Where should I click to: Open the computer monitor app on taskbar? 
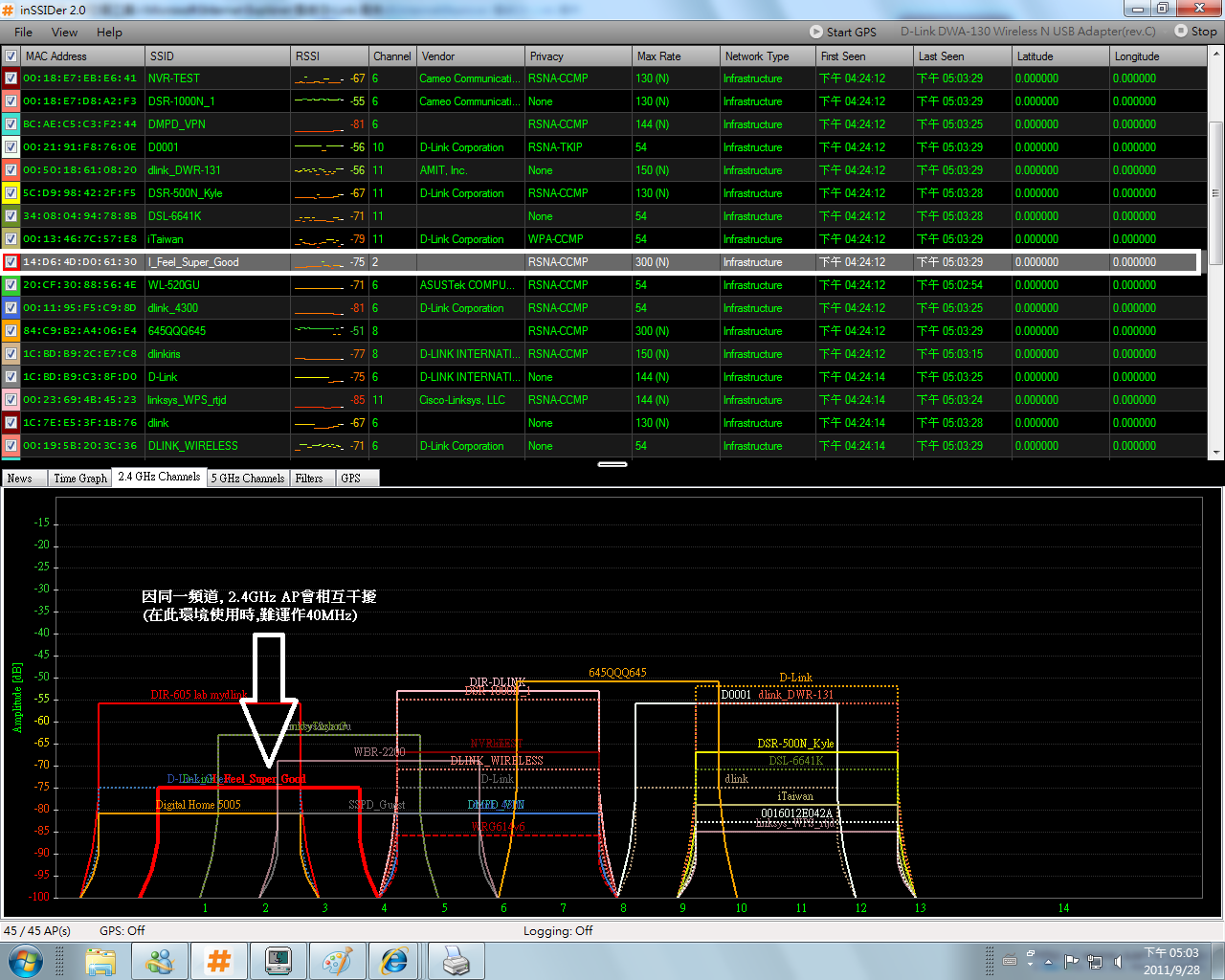click(x=278, y=961)
